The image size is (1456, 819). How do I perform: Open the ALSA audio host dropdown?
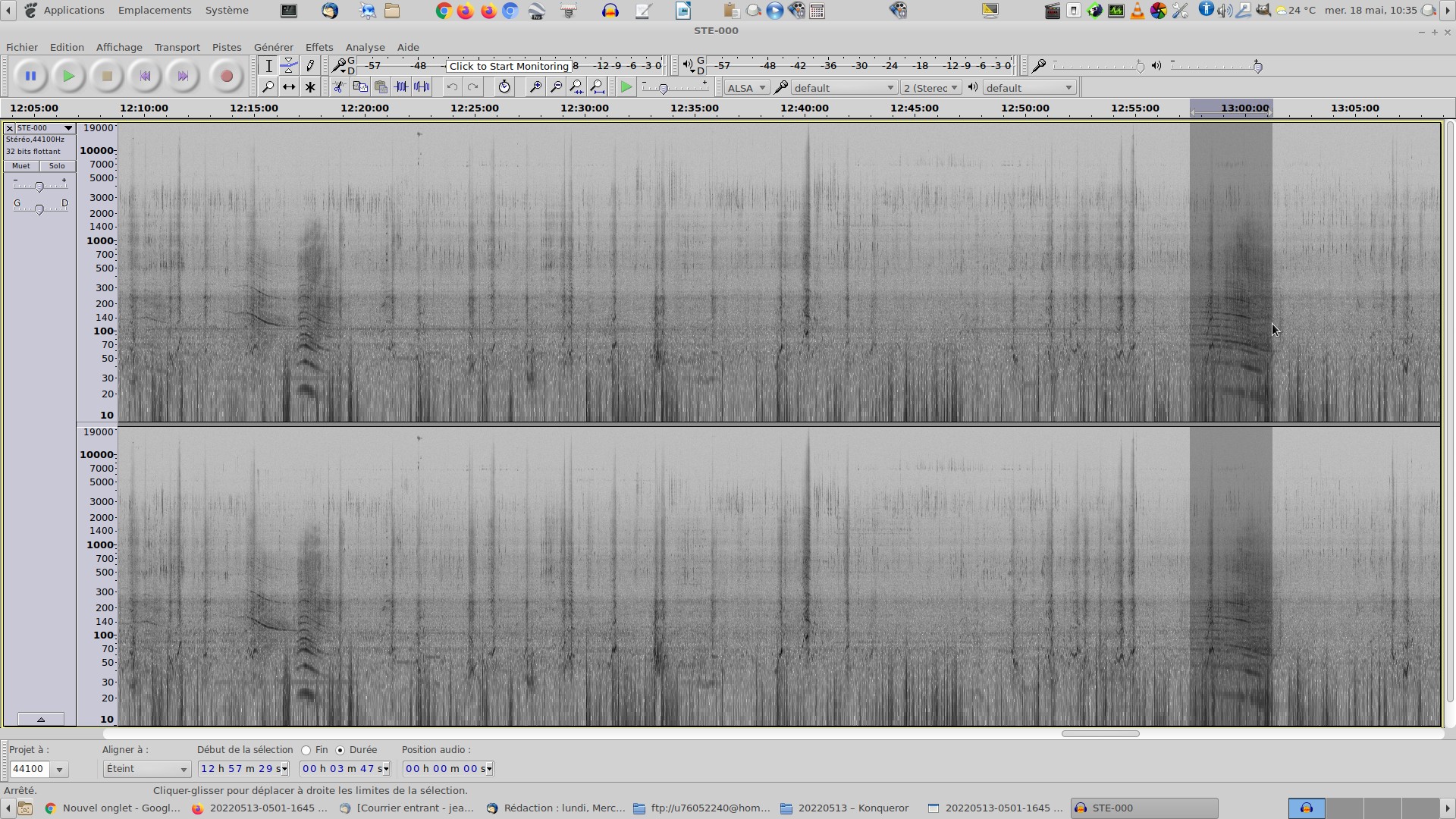[x=746, y=88]
